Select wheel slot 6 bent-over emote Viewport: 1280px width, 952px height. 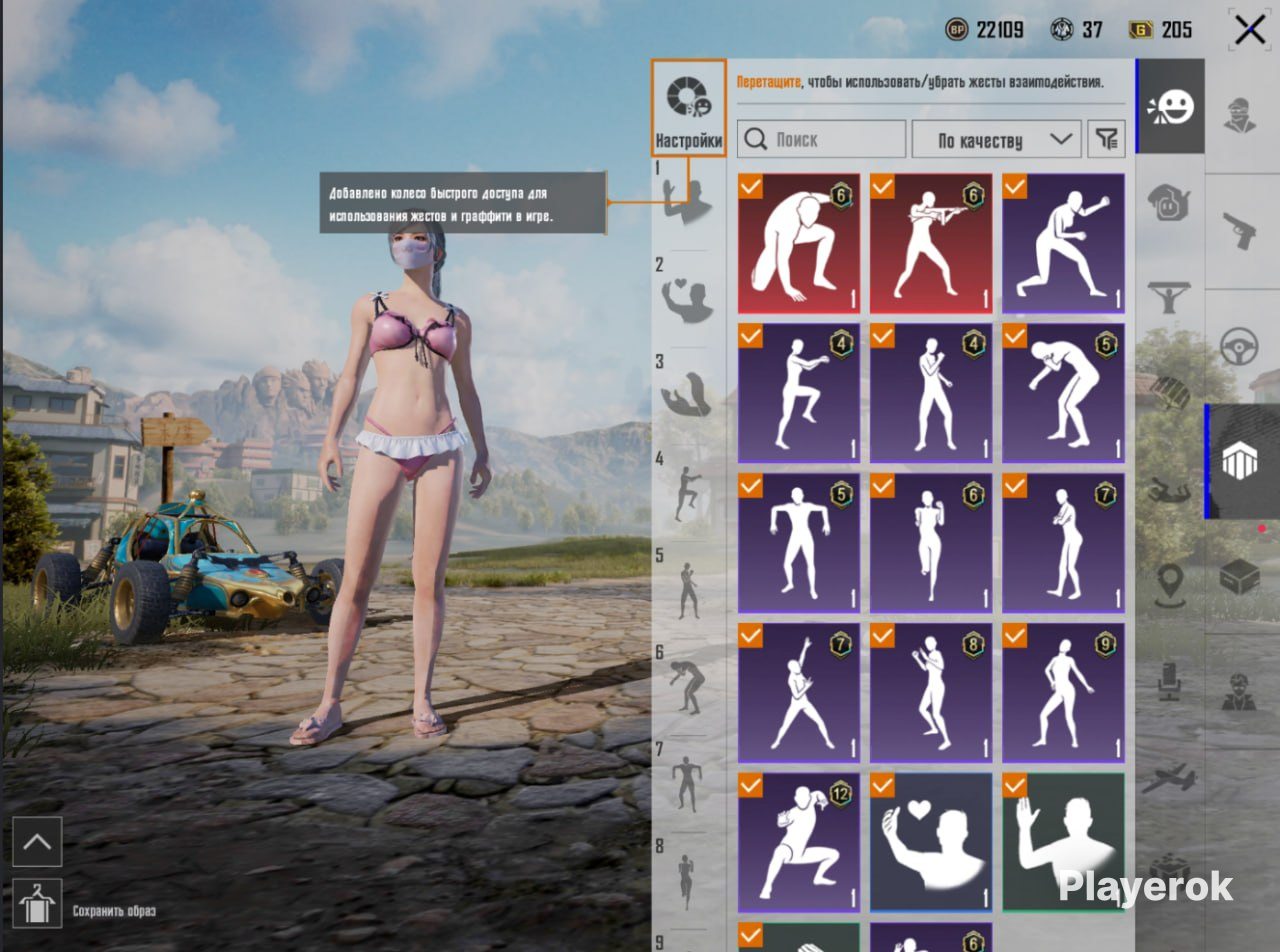(687, 686)
